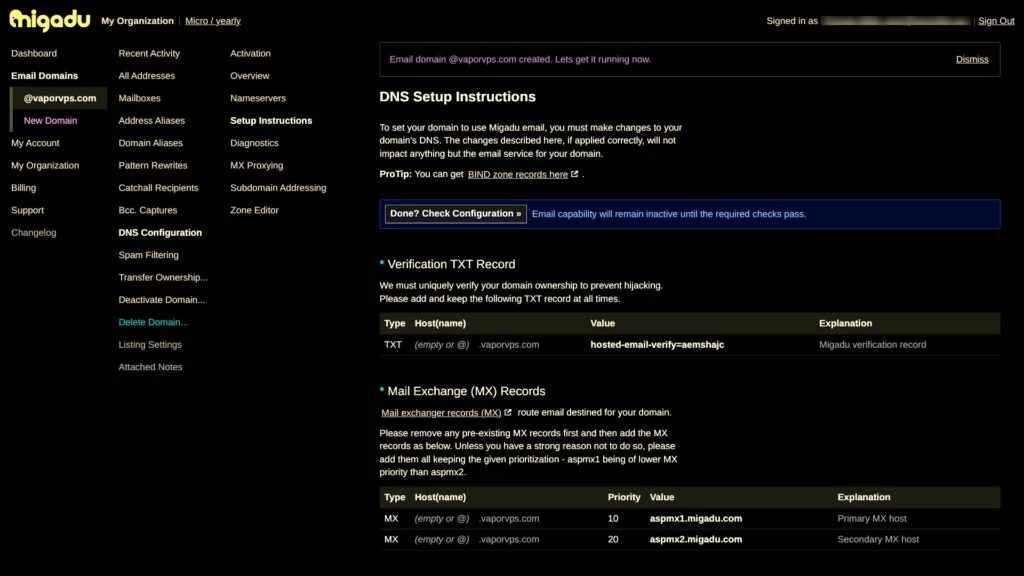Open the Diagnostics page
Image resolution: width=1024 pixels, height=576 pixels.
(254, 143)
